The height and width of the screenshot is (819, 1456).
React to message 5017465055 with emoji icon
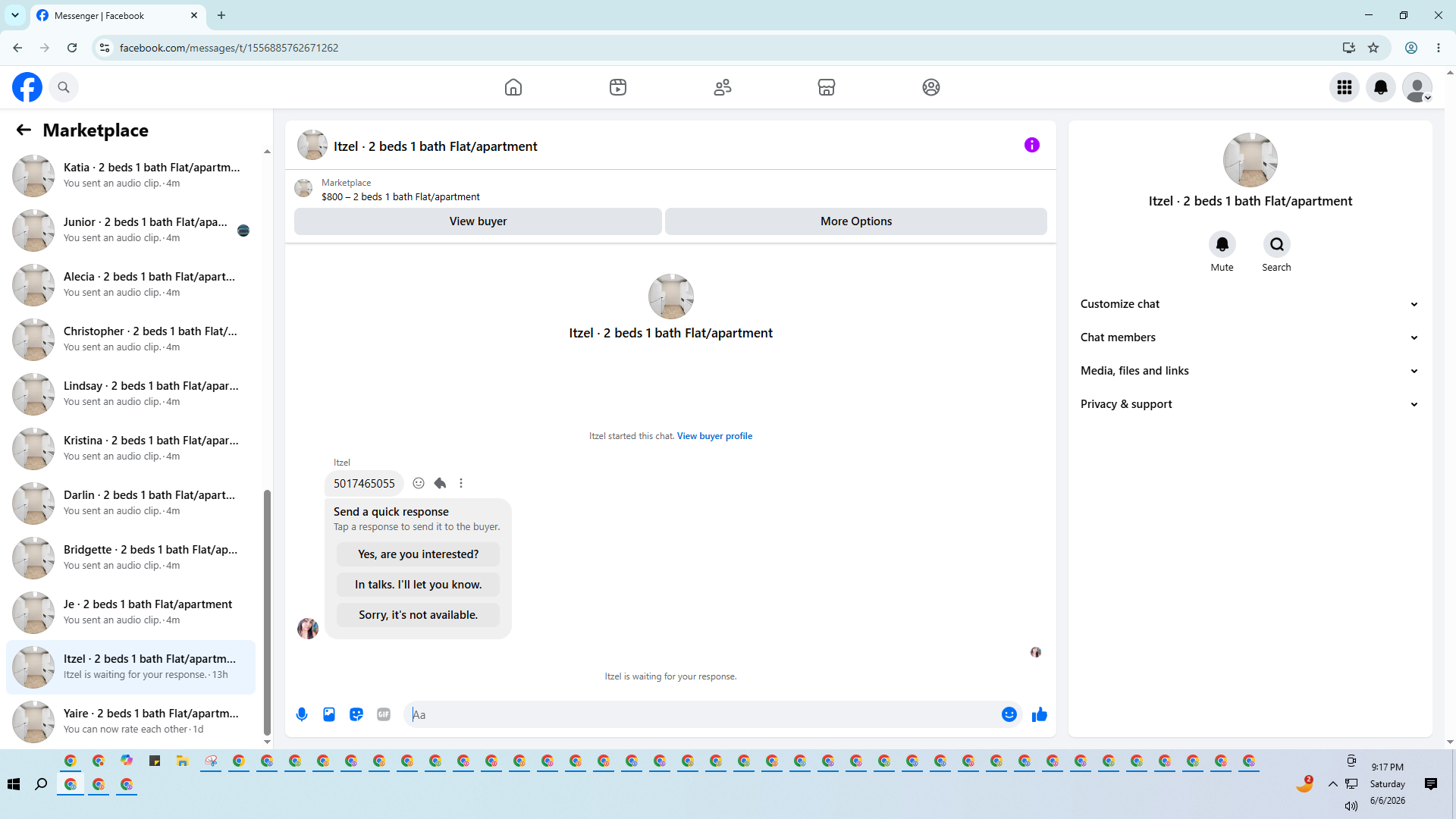click(419, 483)
